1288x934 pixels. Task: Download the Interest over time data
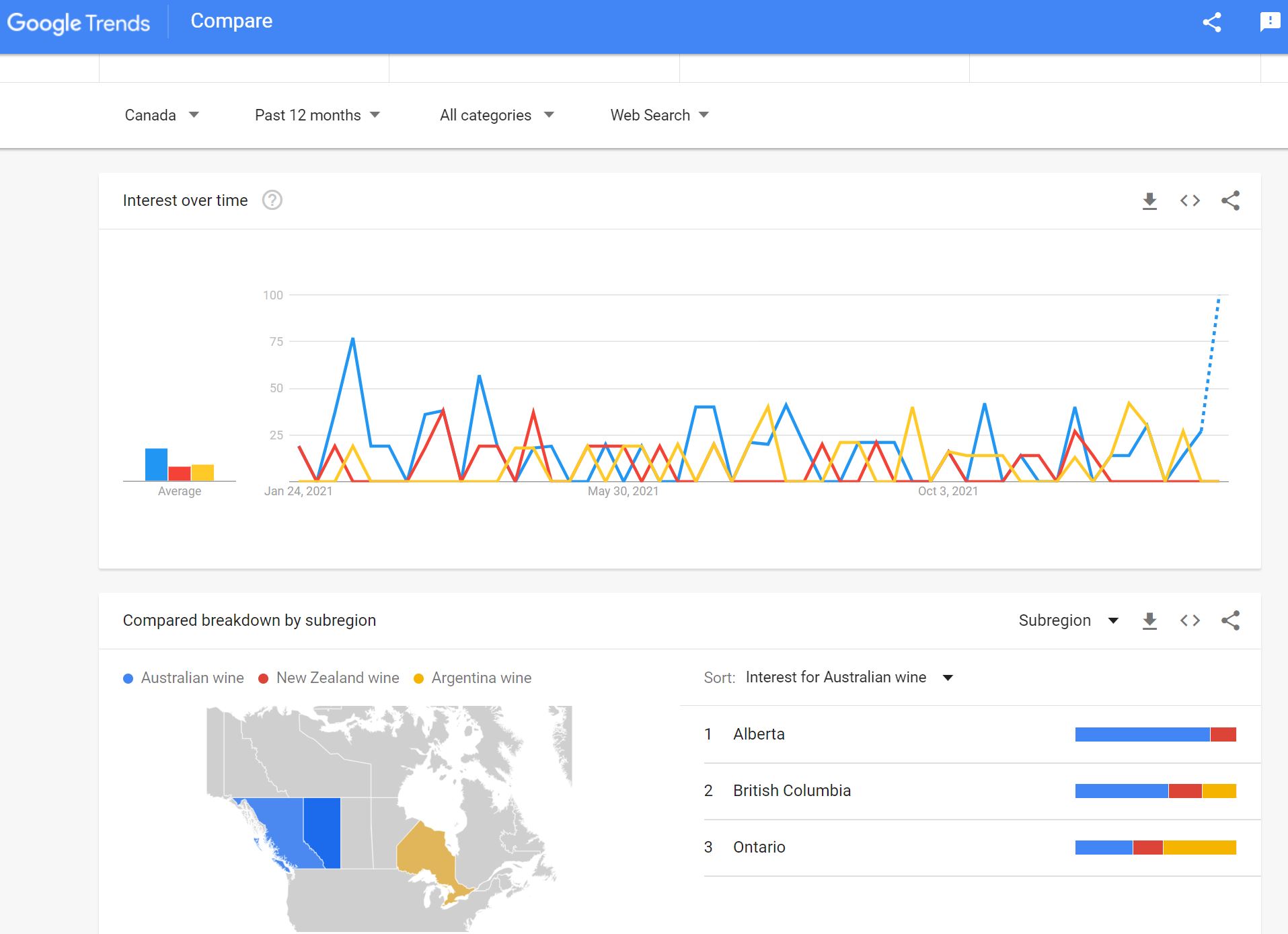tap(1149, 201)
